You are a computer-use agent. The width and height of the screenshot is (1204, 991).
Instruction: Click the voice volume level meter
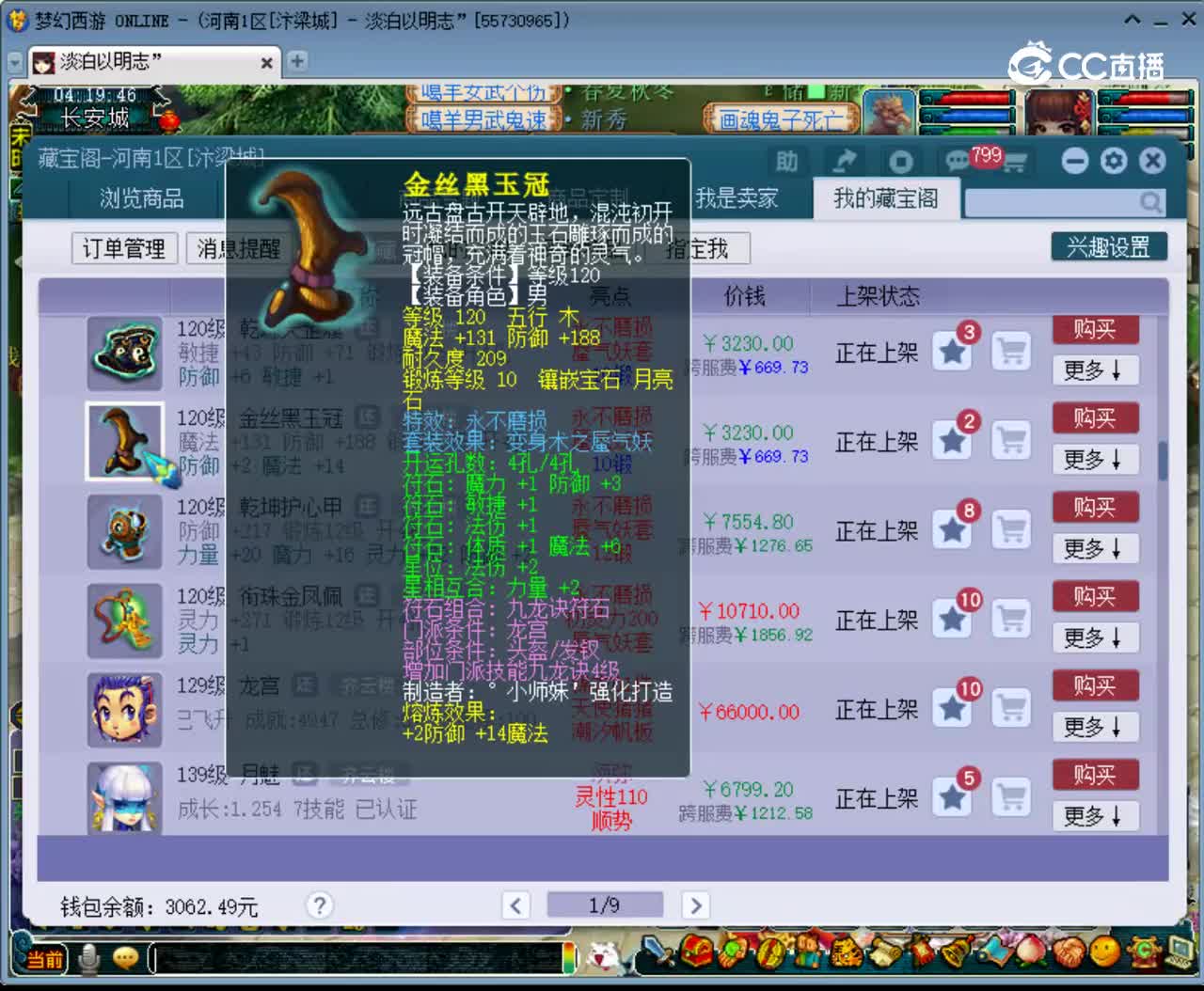pos(569,958)
